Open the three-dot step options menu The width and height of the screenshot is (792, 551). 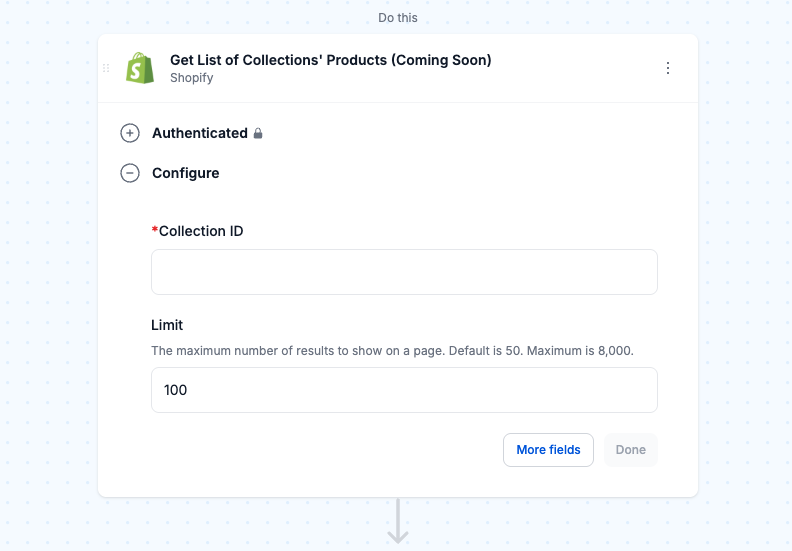(668, 68)
